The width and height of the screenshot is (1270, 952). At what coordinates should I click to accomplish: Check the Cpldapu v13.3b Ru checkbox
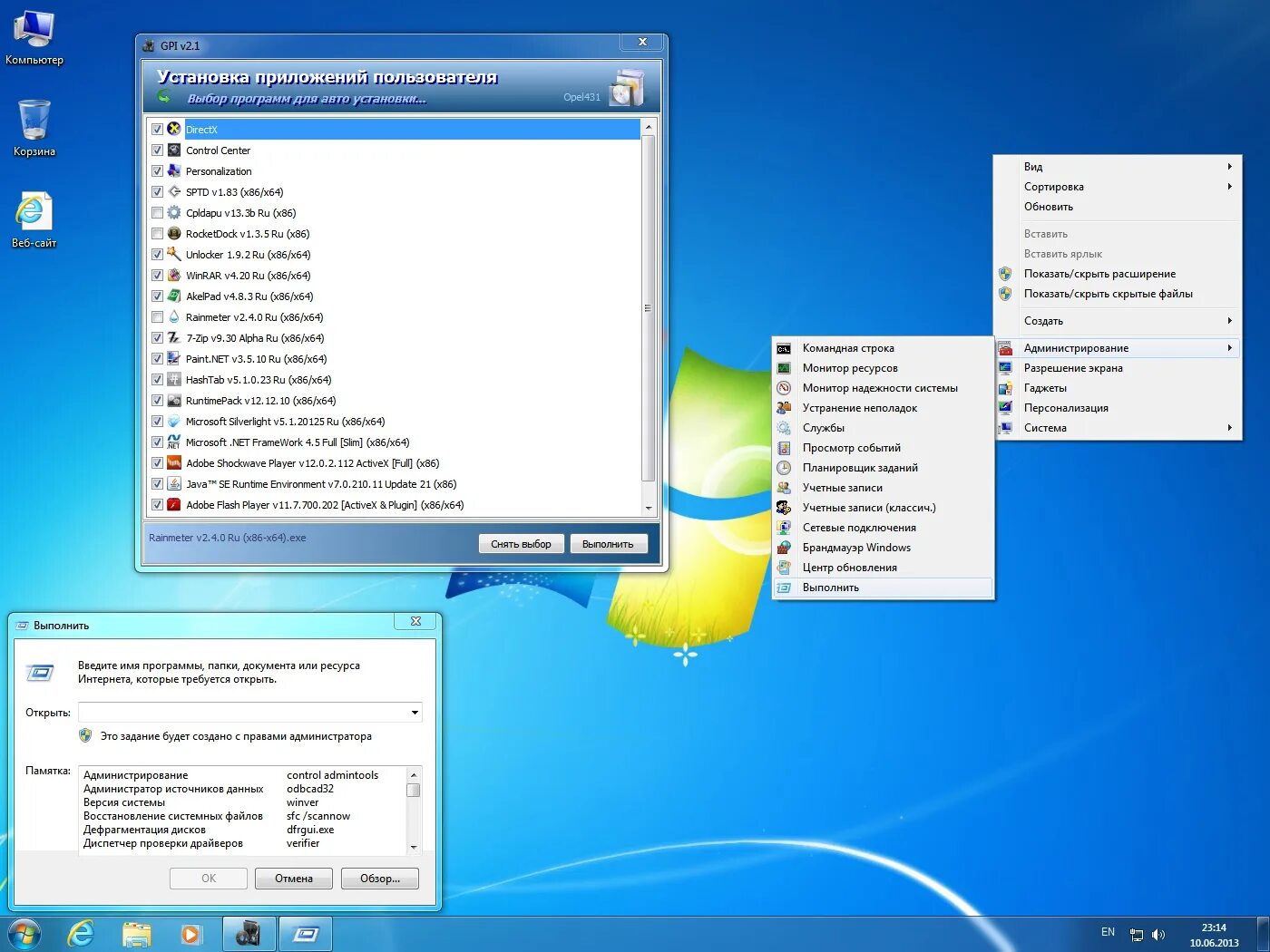157,213
